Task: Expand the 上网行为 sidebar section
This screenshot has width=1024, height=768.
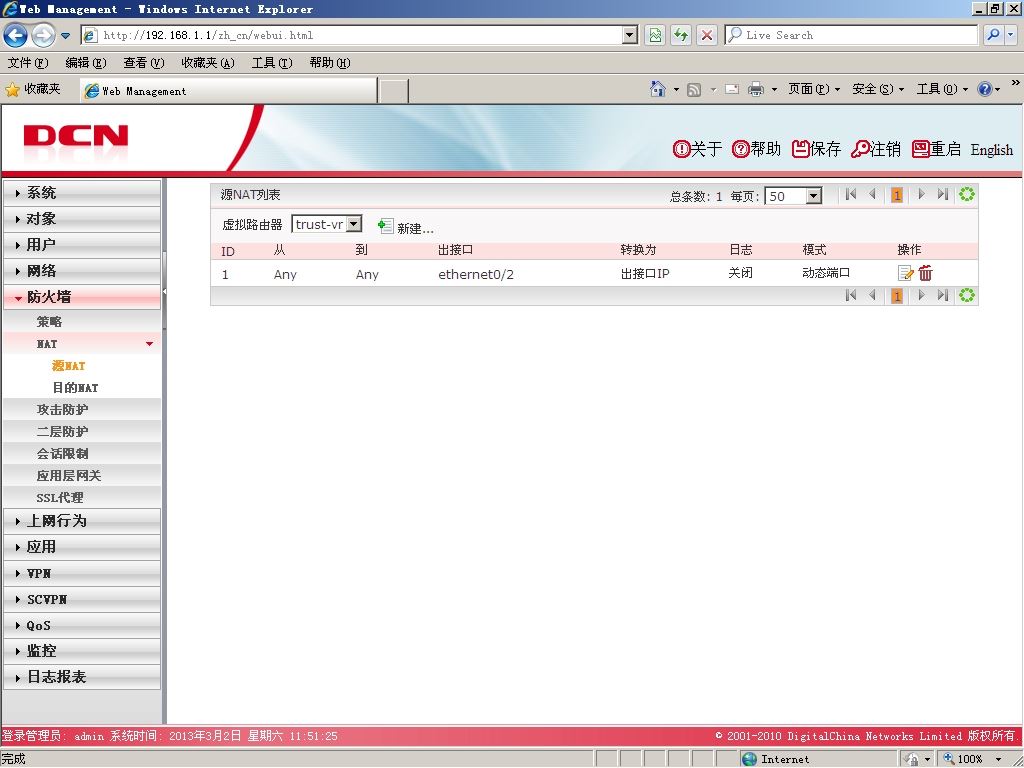Action: (82, 521)
